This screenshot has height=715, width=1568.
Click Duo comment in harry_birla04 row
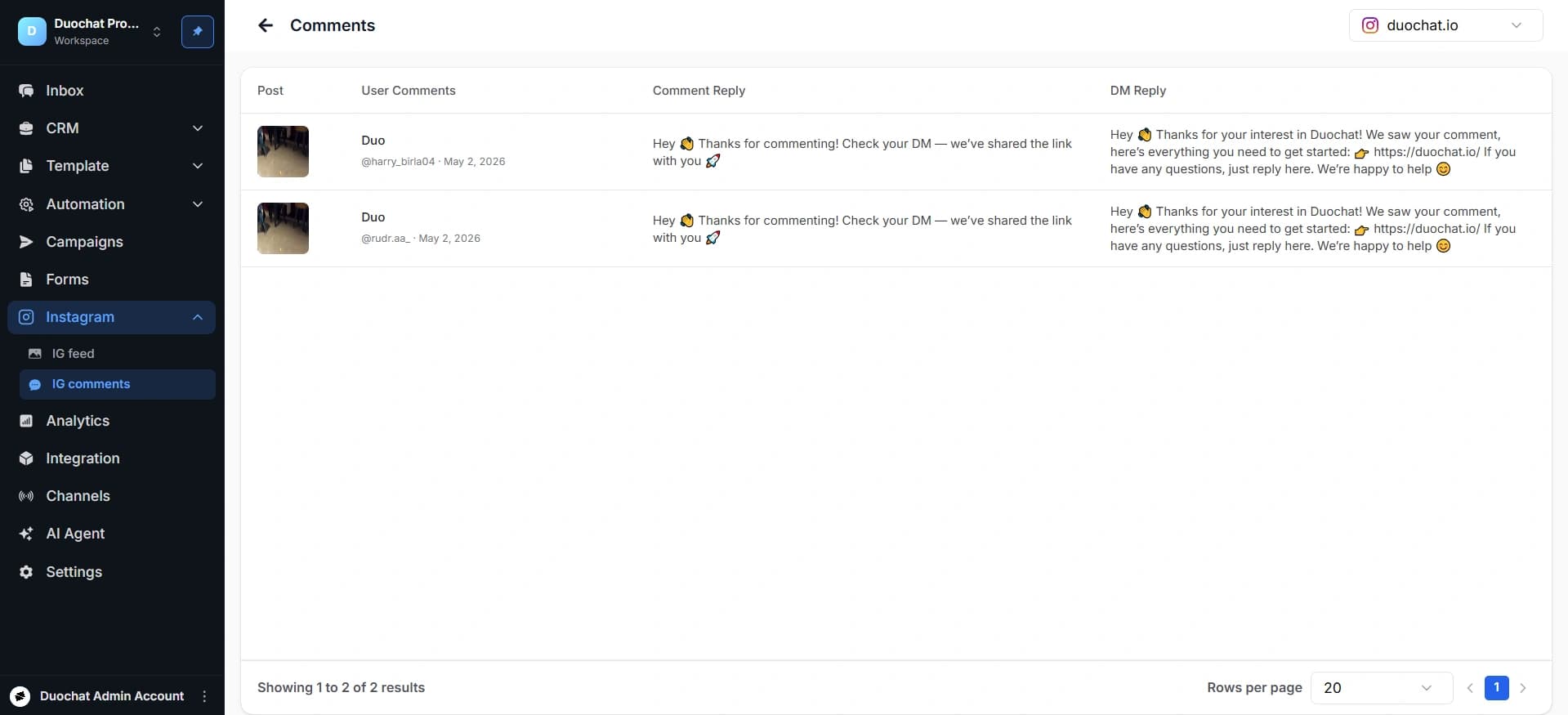373,141
